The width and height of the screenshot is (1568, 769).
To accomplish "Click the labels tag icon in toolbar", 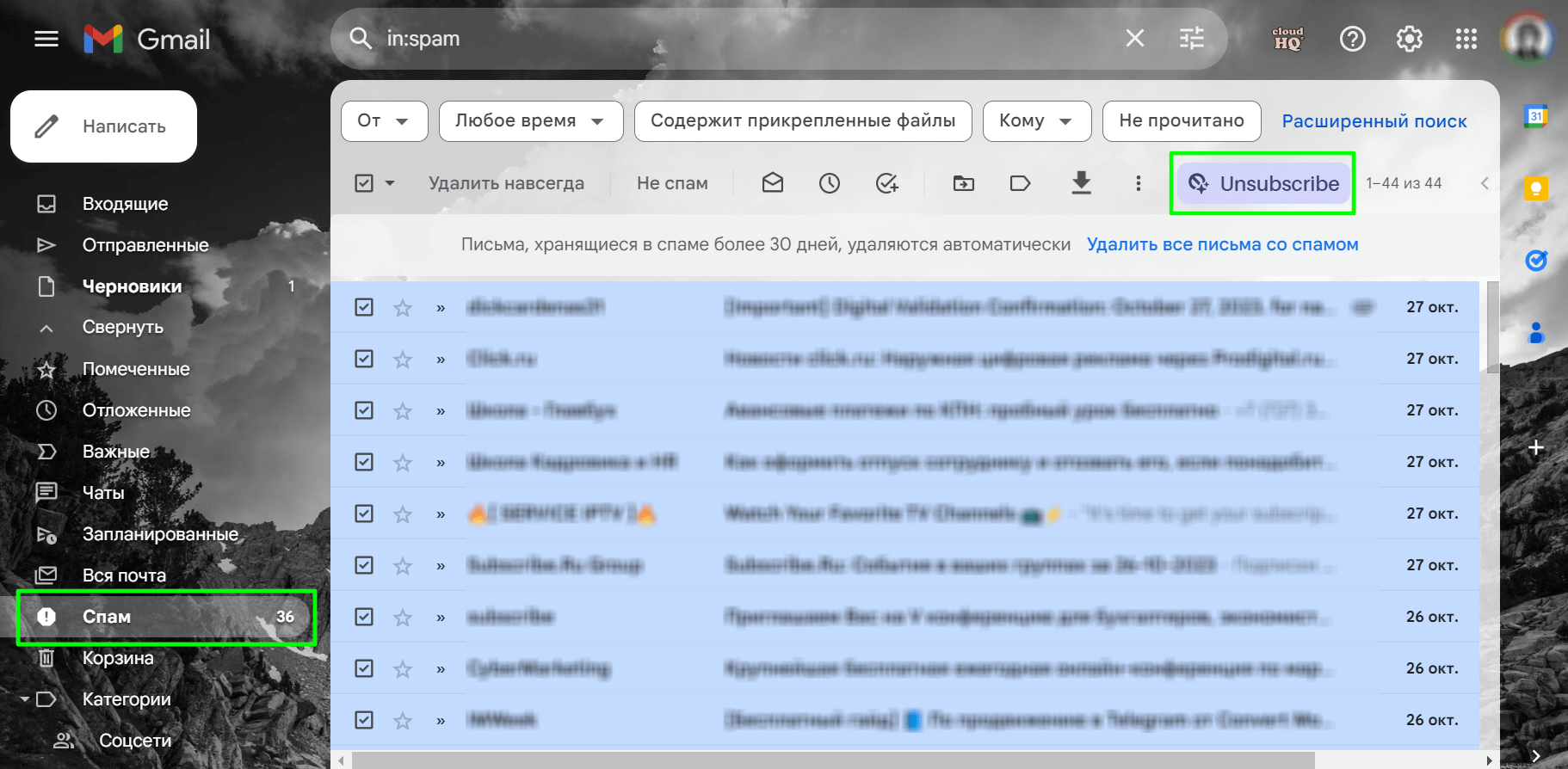I will tap(1020, 182).
